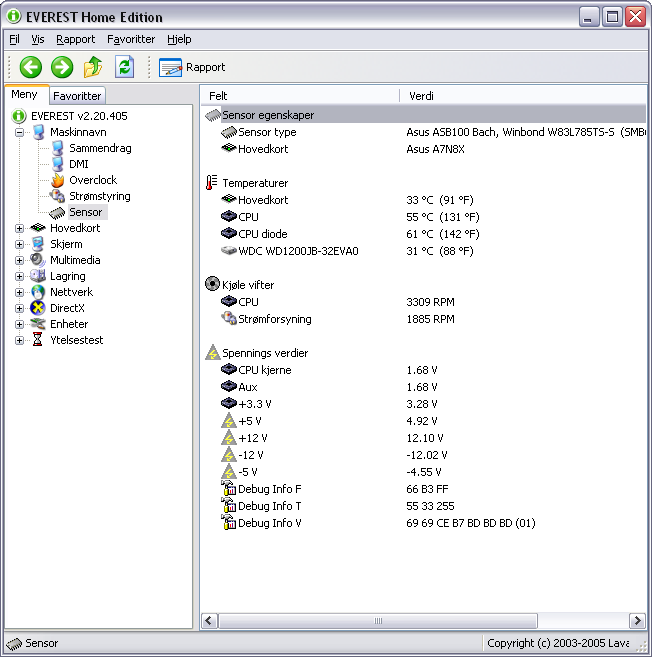Expand the Enheter tree node
653x658 pixels.
tap(19, 324)
